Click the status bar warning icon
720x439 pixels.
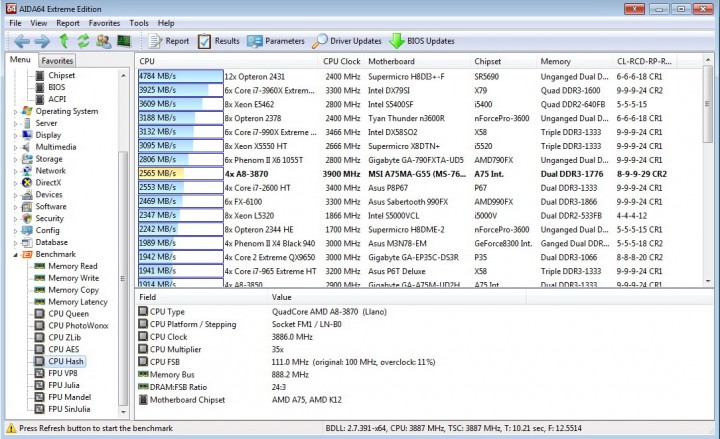tap(11, 428)
